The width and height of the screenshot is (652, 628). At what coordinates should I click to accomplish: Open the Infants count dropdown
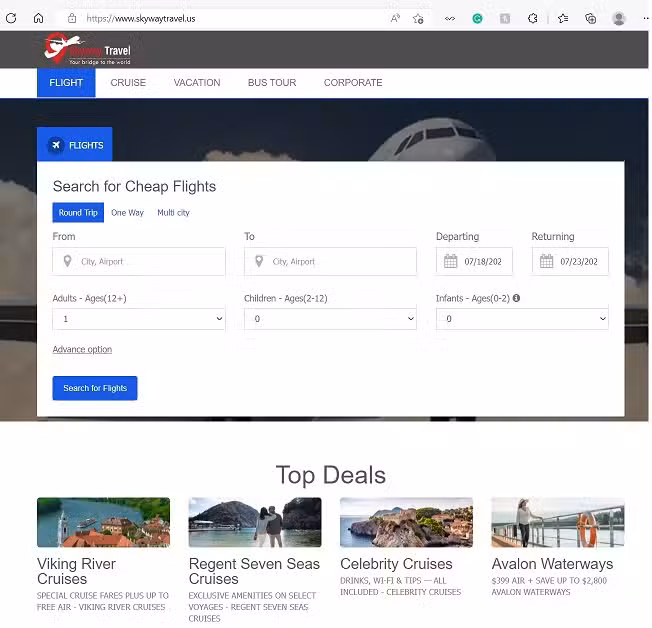pyautogui.click(x=522, y=319)
